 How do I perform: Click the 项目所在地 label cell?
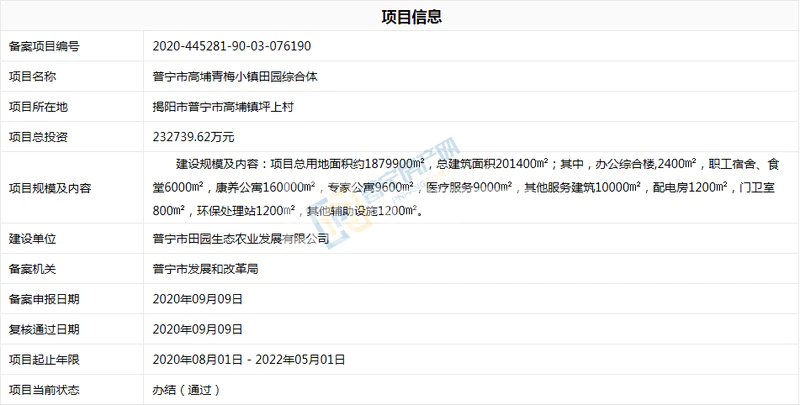pyautogui.click(x=38, y=106)
